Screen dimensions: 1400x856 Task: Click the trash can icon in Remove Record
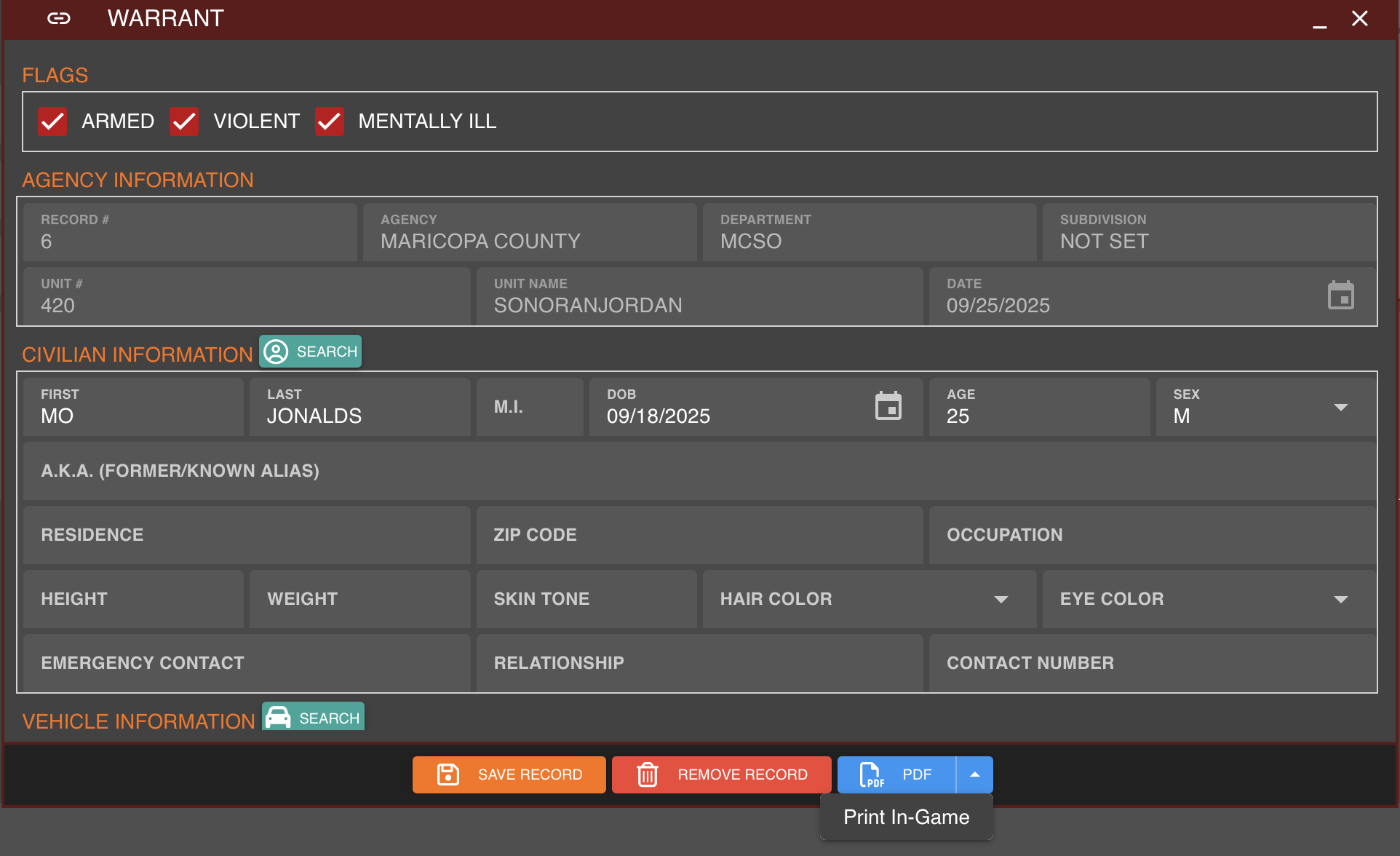(x=647, y=774)
